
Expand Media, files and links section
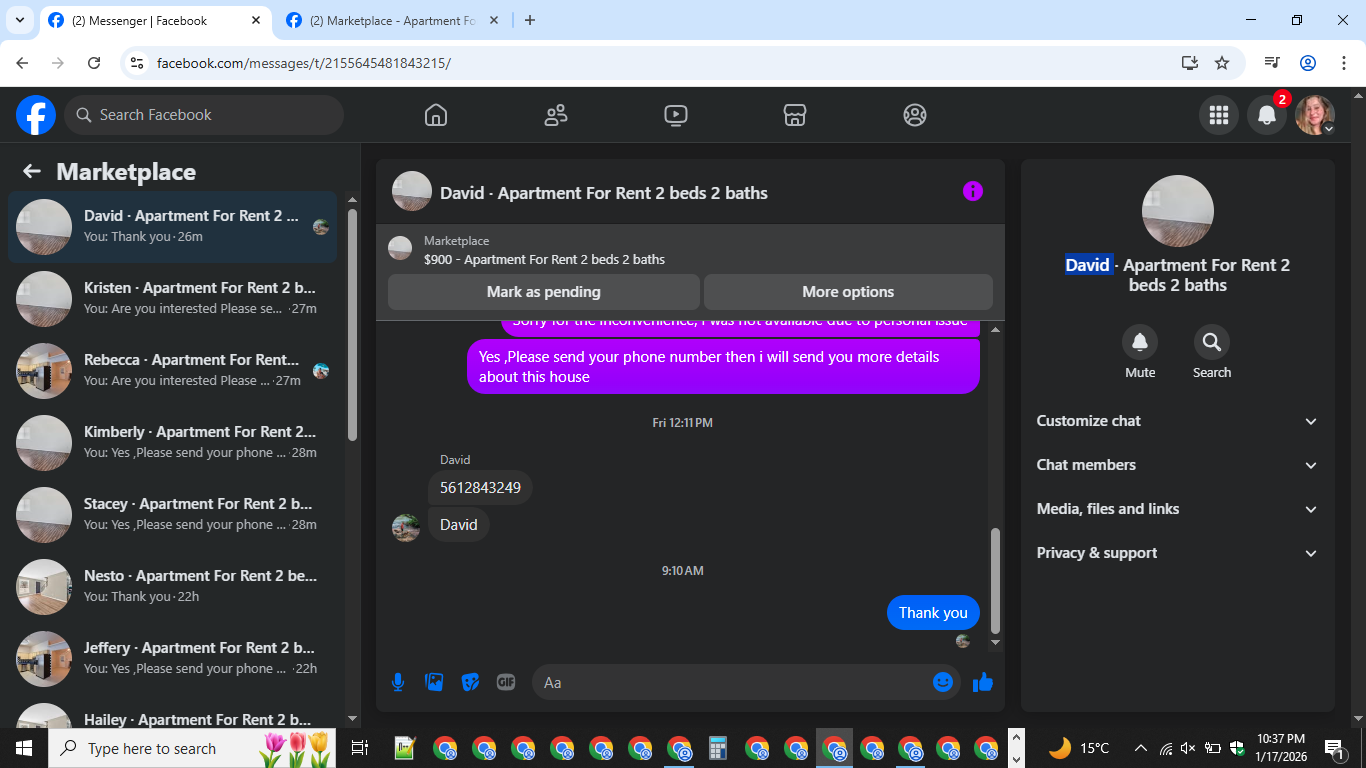pyautogui.click(x=1178, y=509)
